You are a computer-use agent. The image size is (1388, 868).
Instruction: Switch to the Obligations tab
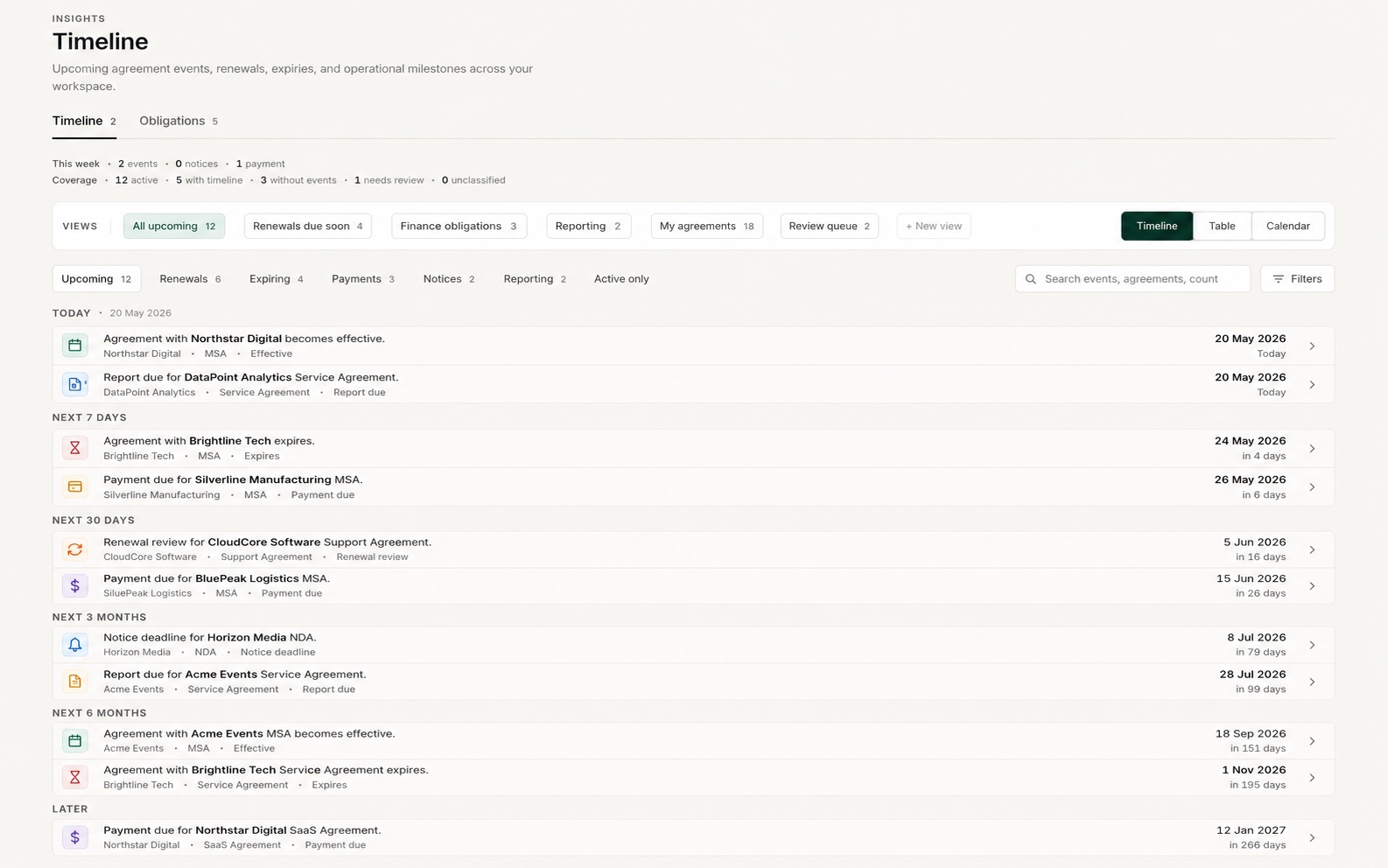pyautogui.click(x=179, y=121)
